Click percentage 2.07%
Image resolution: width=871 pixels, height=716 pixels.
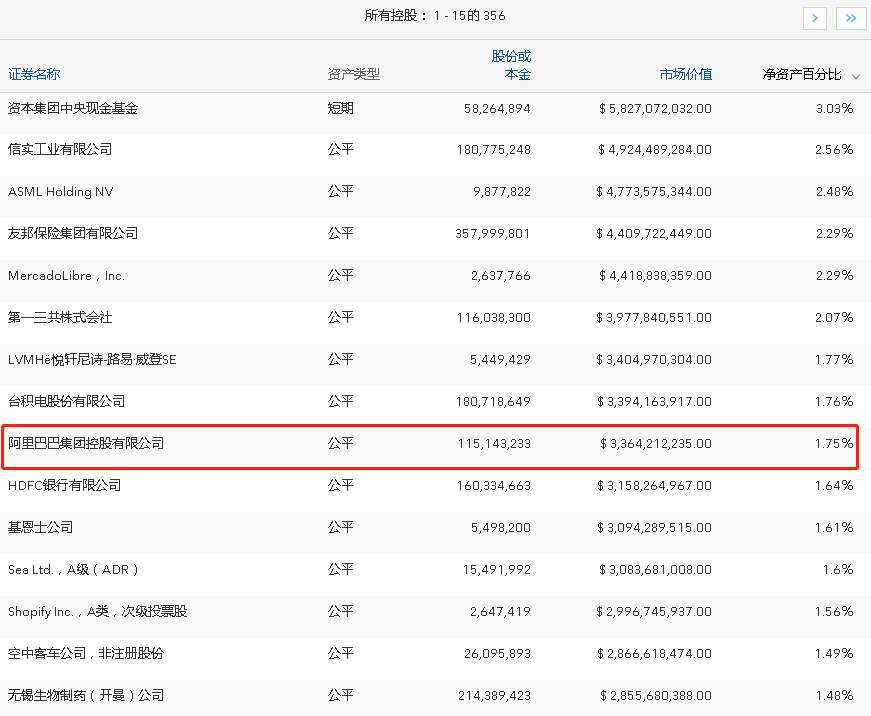click(834, 317)
